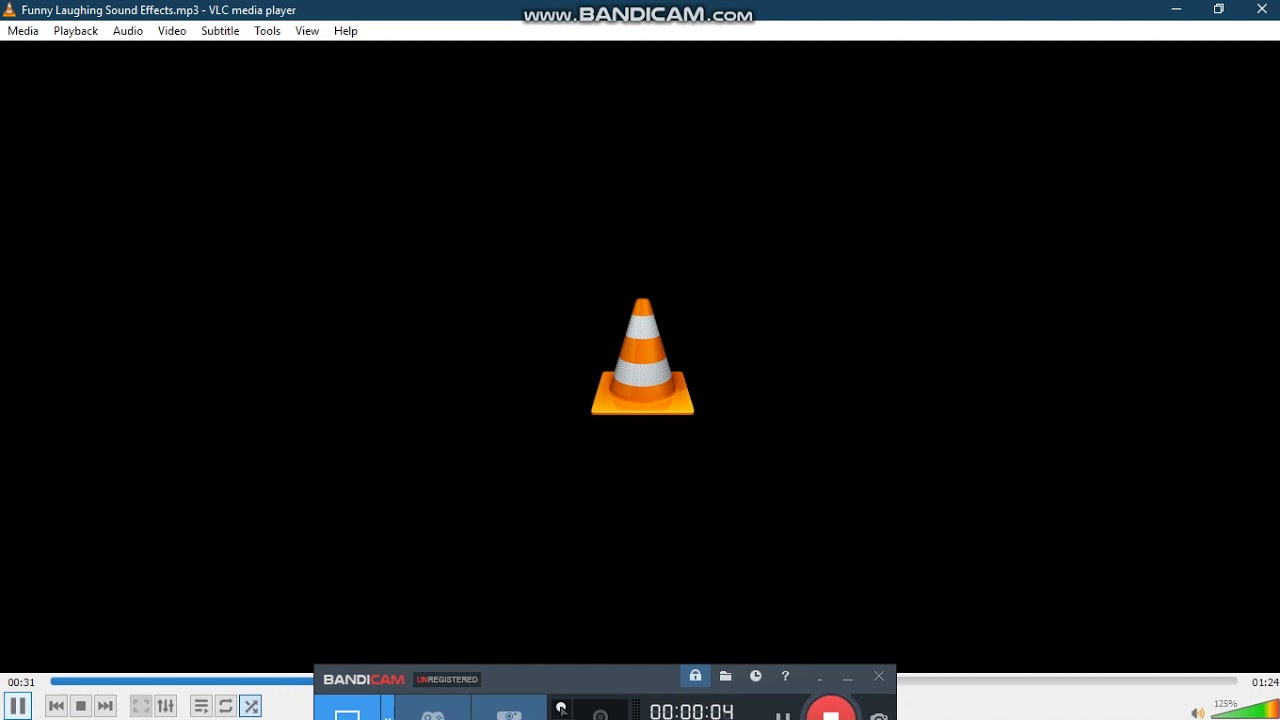Open the Video menu
The height and width of the screenshot is (720, 1280).
tap(172, 31)
